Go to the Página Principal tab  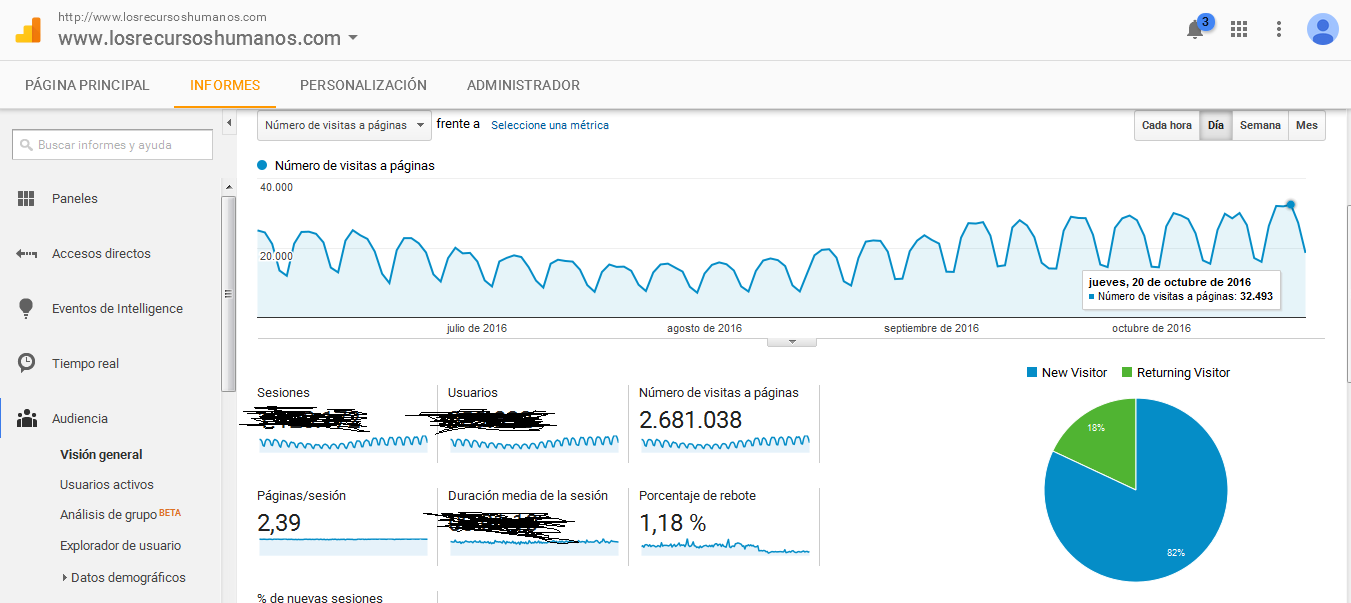pos(87,85)
